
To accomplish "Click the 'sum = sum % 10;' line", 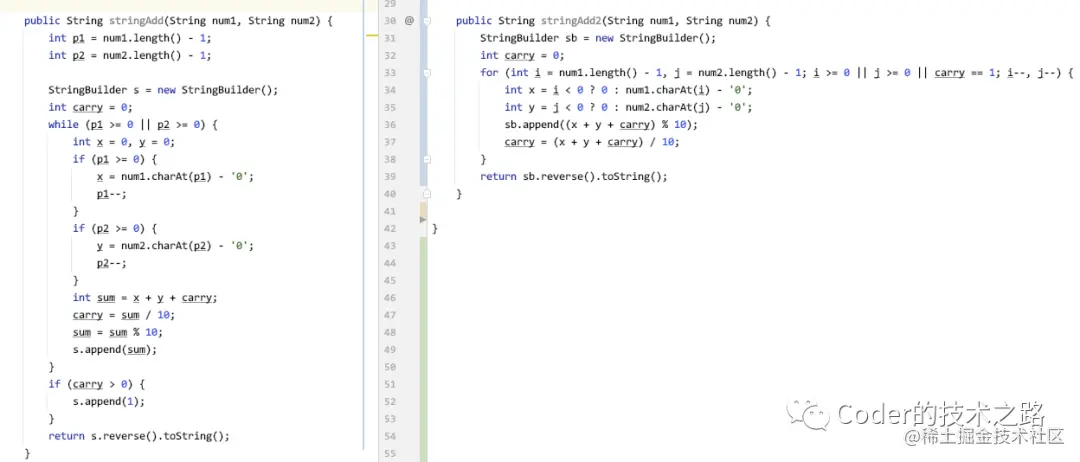I will (x=118, y=332).
